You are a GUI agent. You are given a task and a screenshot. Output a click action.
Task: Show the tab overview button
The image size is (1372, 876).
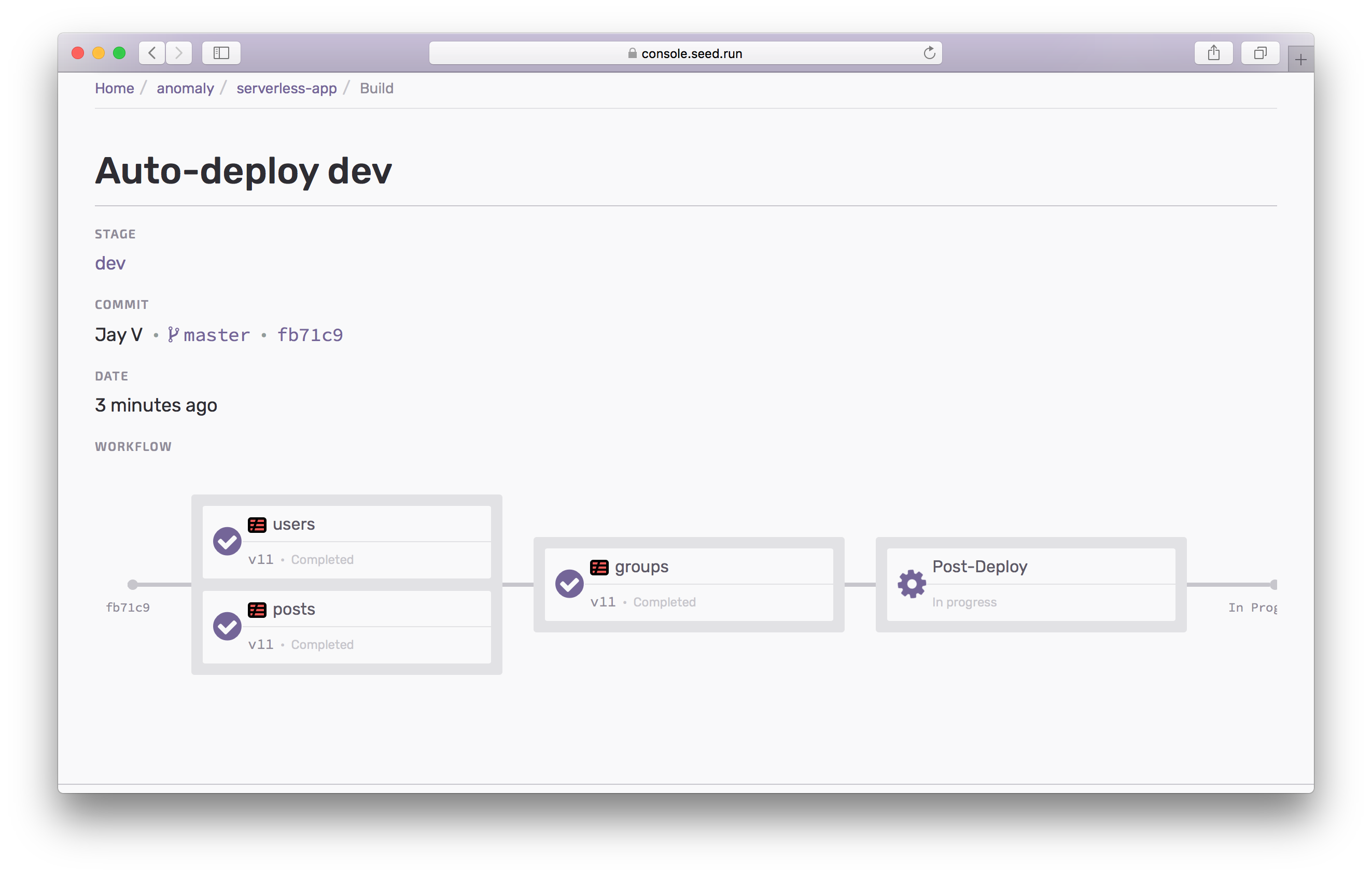(x=1260, y=53)
